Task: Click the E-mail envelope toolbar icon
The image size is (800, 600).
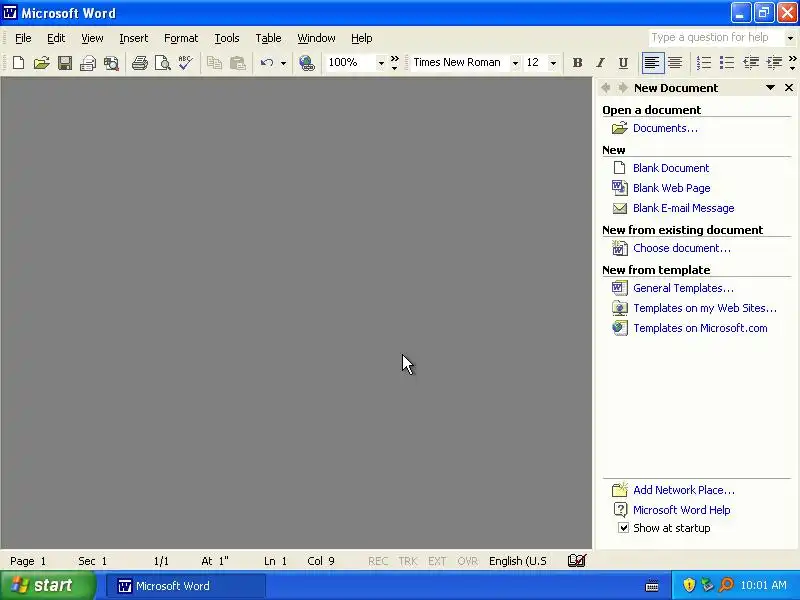Action: [x=88, y=63]
